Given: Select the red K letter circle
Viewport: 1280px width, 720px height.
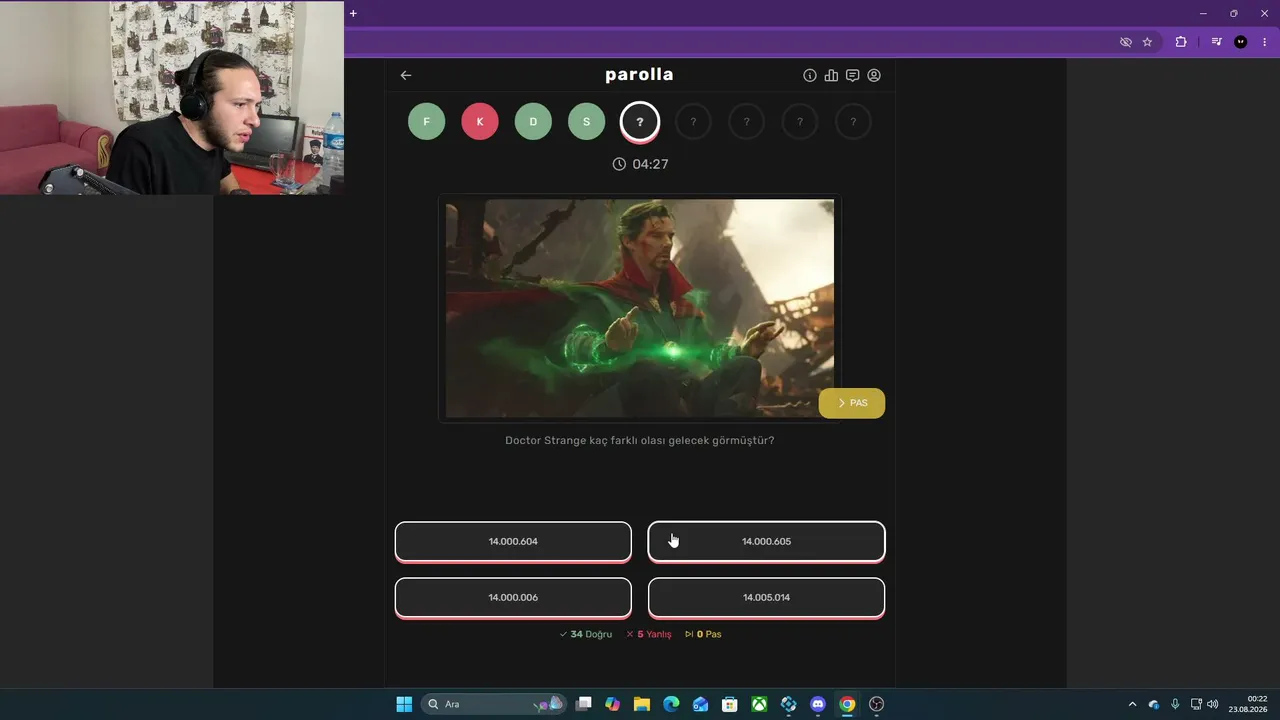Looking at the screenshot, I should (x=480, y=122).
